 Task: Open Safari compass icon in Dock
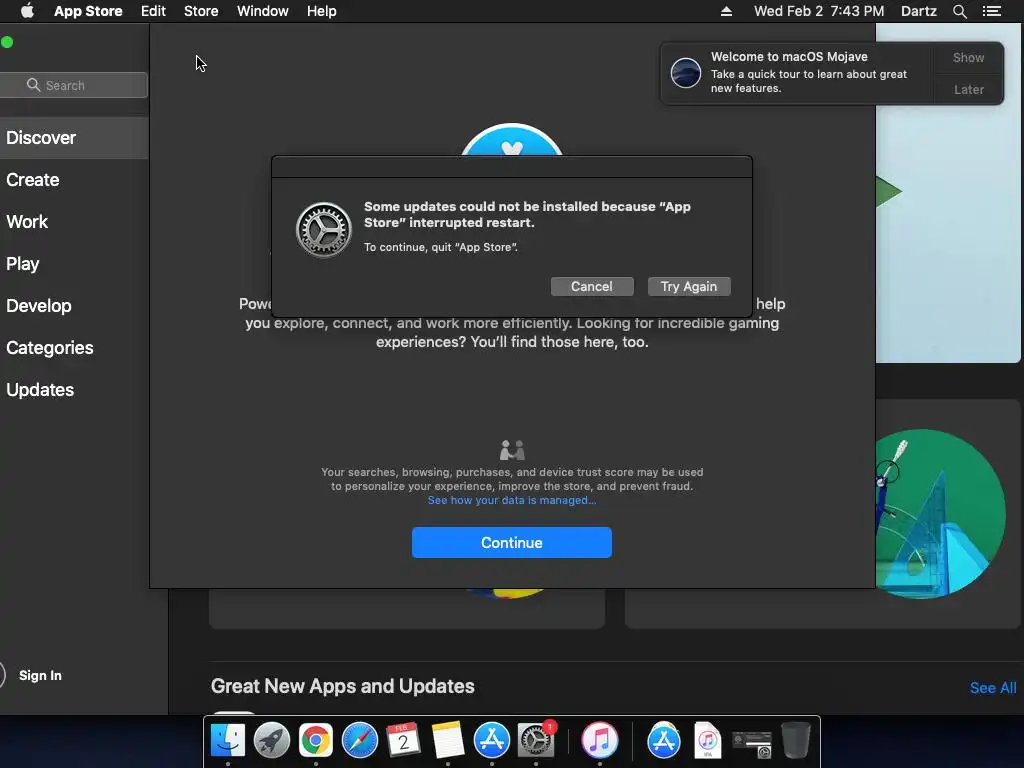(360, 741)
